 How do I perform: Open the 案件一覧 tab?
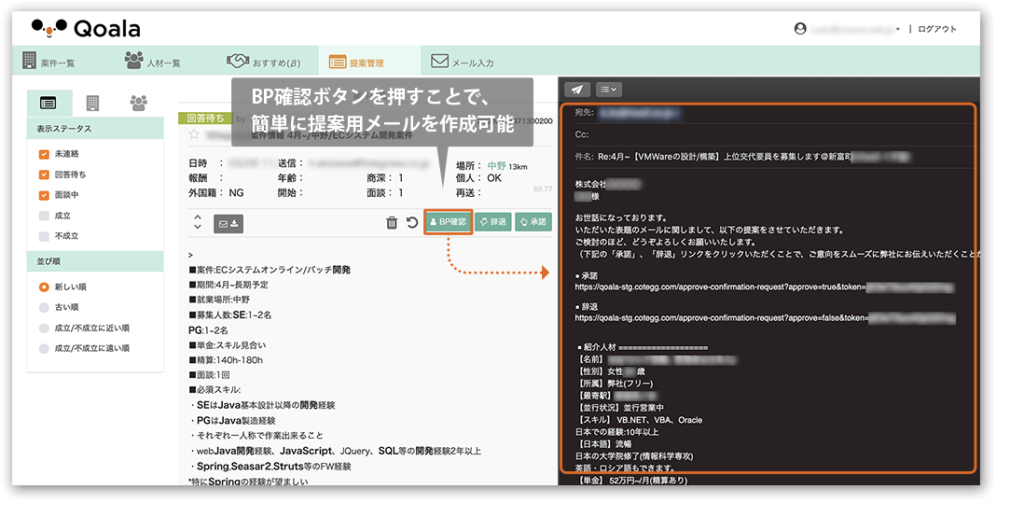[x=49, y=62]
